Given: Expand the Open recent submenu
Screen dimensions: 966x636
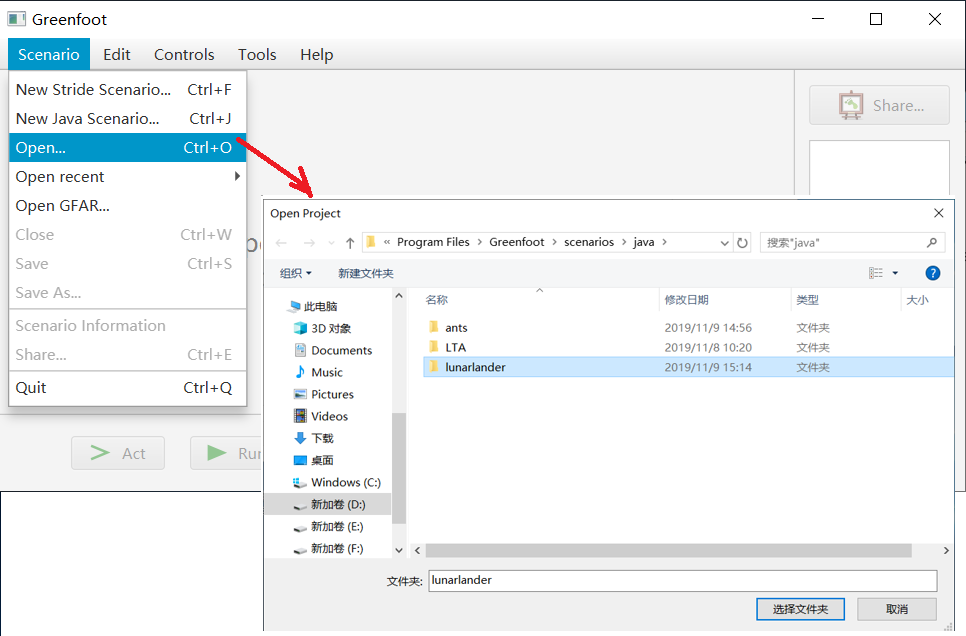Looking at the screenshot, I should 125,177.
